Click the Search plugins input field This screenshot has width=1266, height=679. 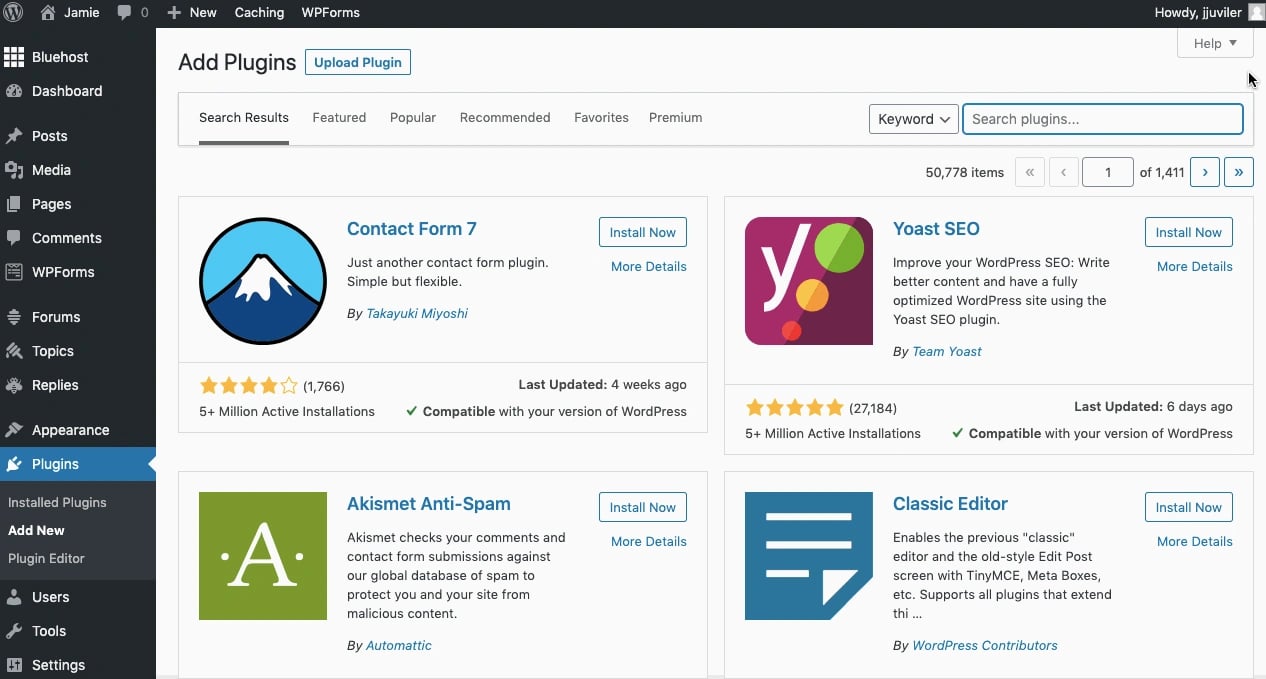[1102, 119]
